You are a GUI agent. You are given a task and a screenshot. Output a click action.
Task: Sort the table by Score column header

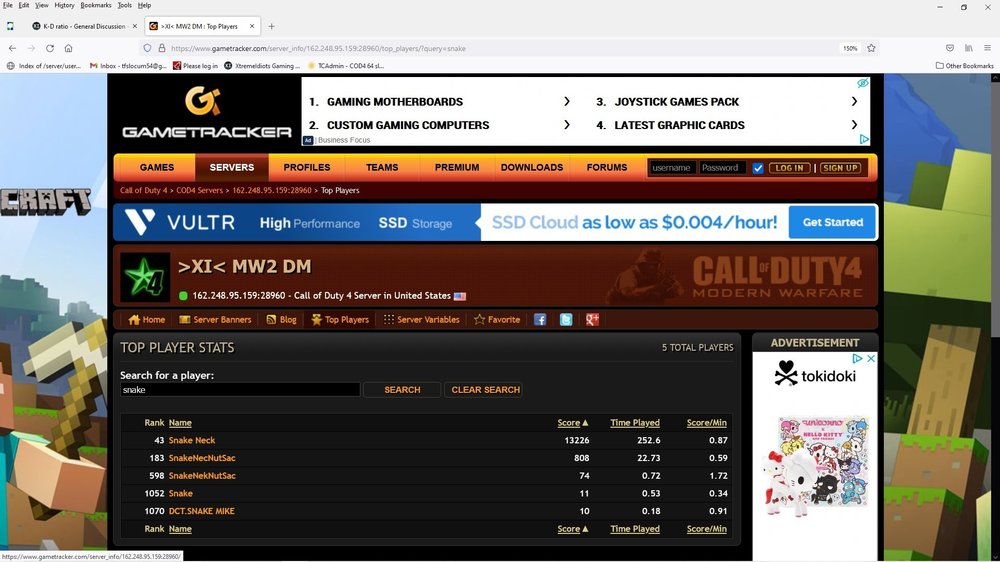pyautogui.click(x=568, y=423)
